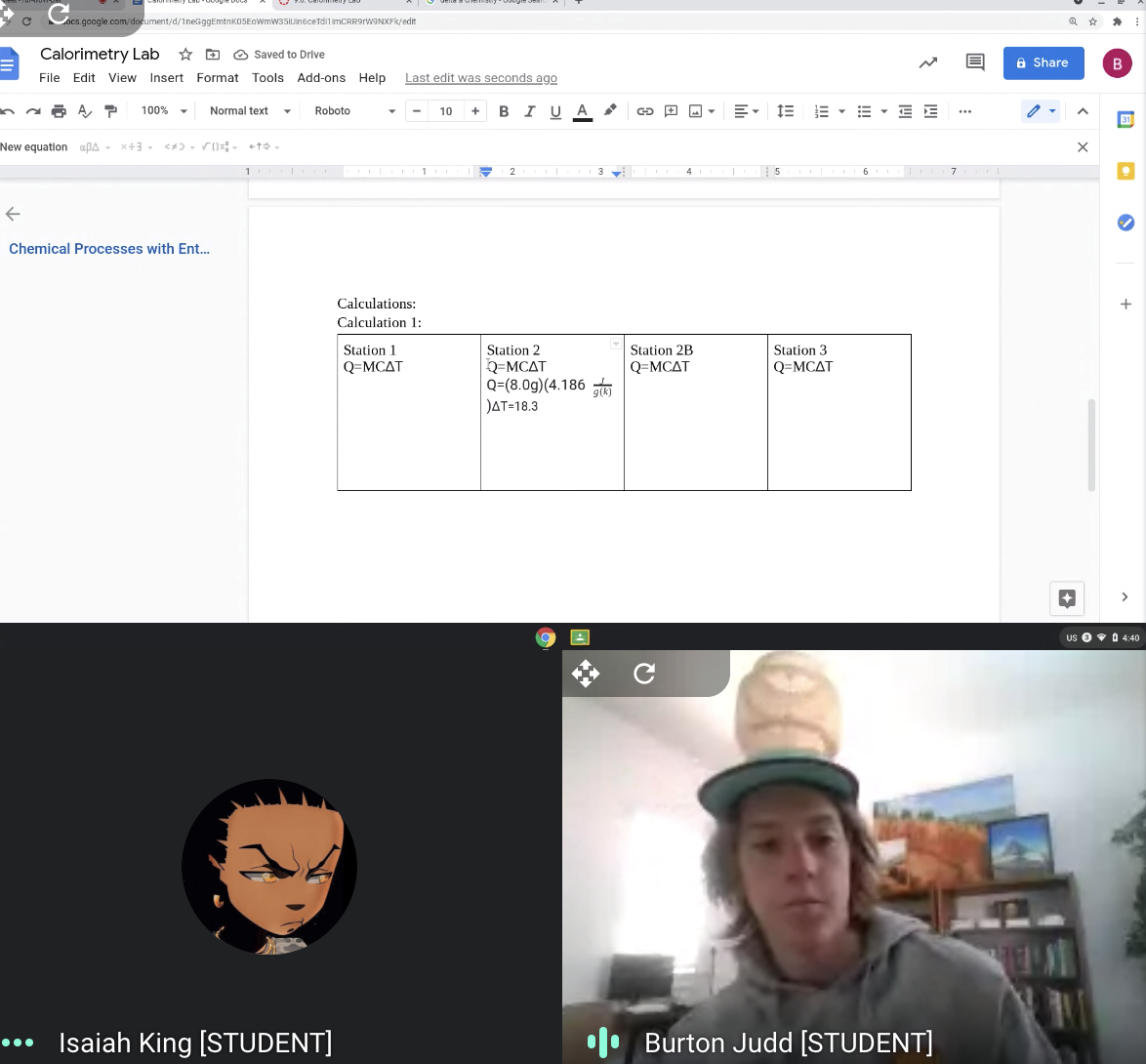Move document with folder icon

click(x=213, y=54)
